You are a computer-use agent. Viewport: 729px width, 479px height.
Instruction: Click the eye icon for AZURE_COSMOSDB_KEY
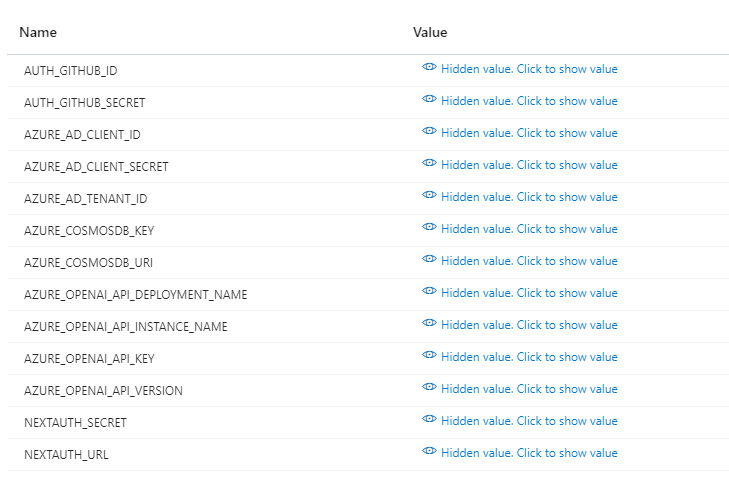coord(429,227)
